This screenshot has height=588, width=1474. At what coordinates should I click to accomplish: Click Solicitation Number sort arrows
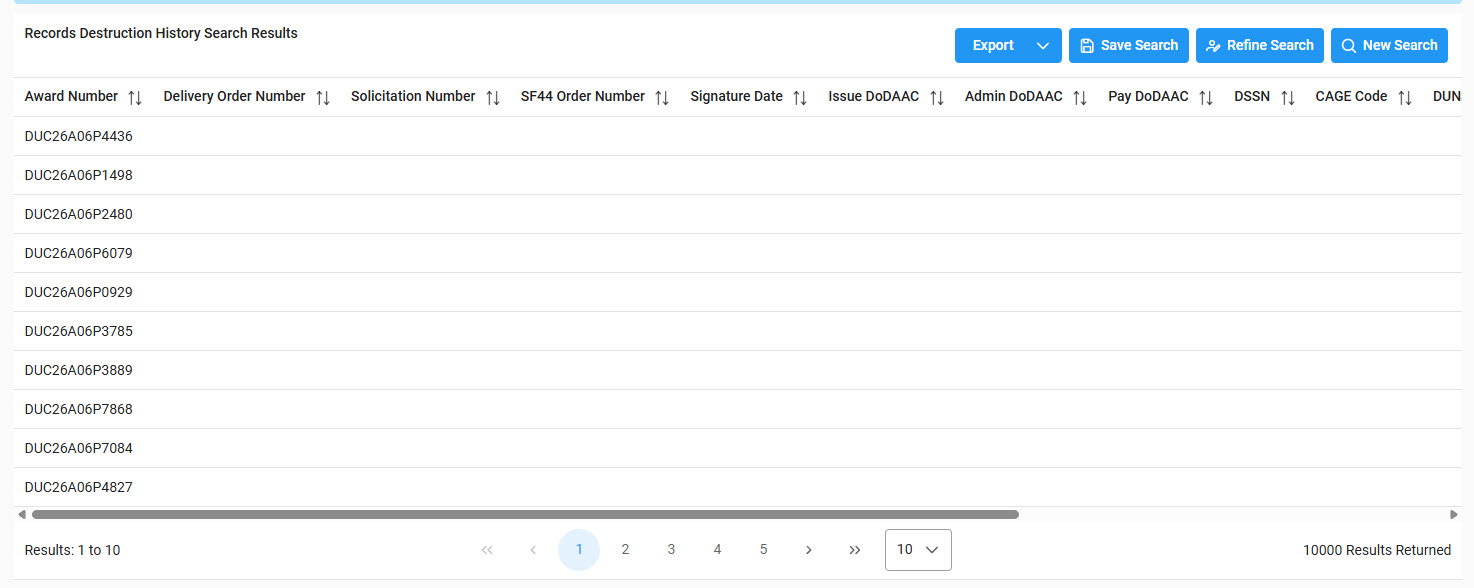pyautogui.click(x=492, y=97)
